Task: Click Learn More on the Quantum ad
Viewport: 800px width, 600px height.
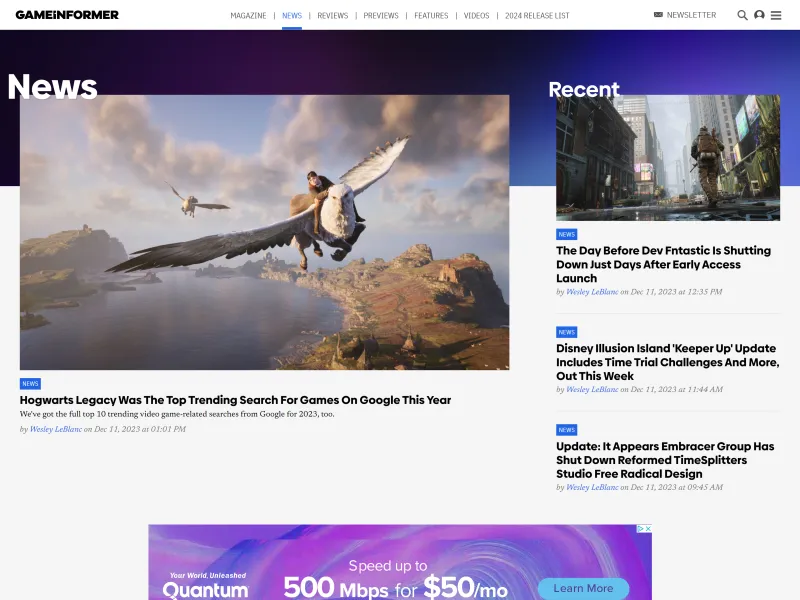Action: (583, 589)
